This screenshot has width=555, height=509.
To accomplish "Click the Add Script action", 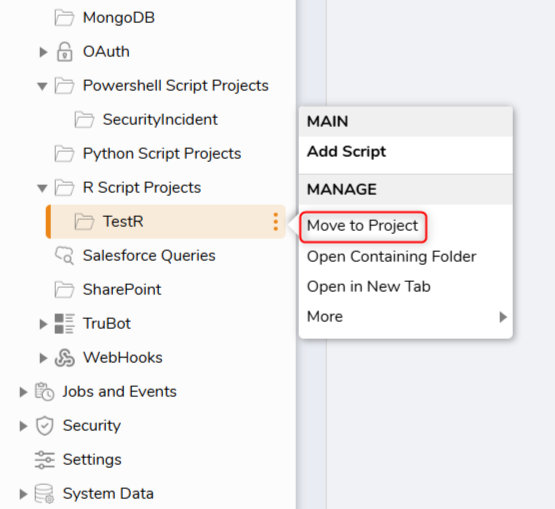I will [x=347, y=152].
